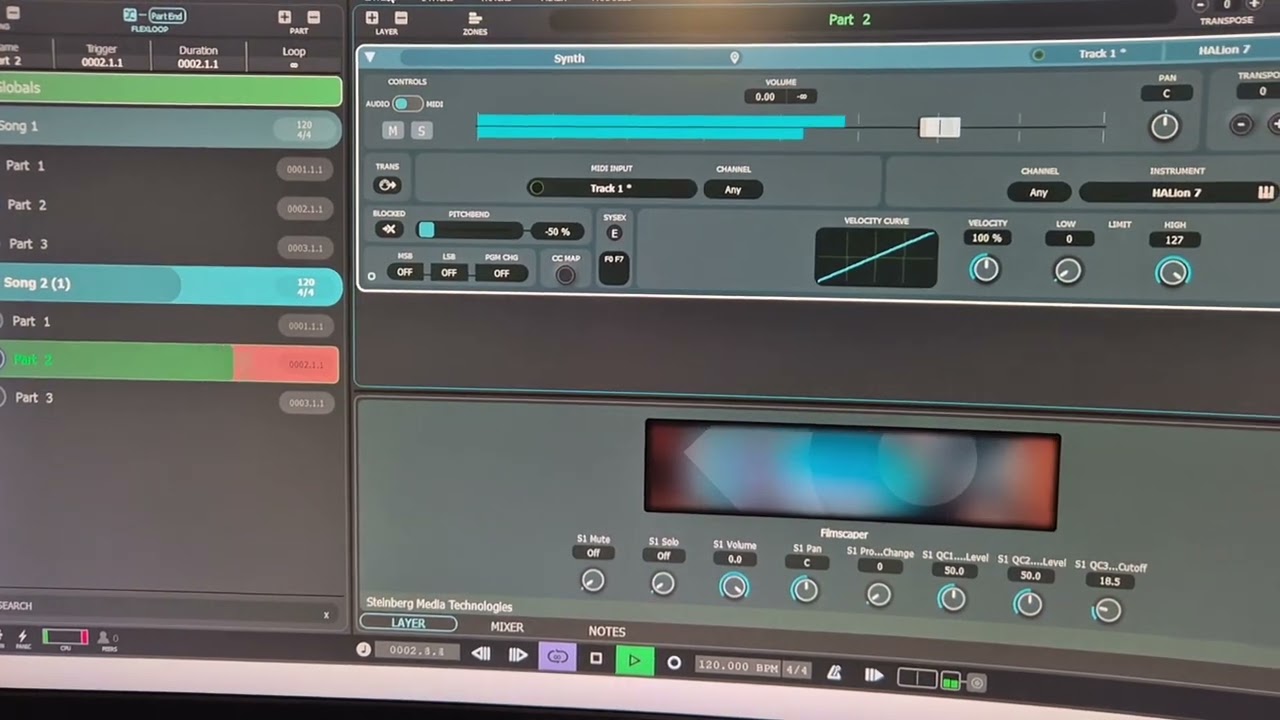
Task: Start playback with the green Play button
Action: [634, 661]
